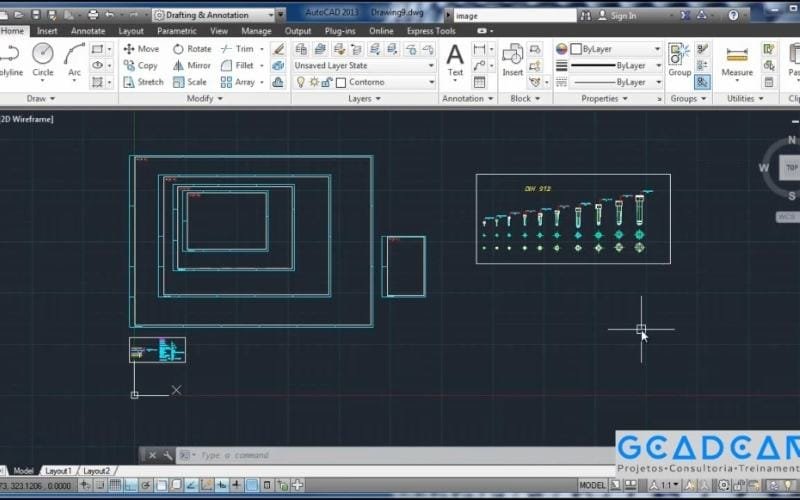Activate the Mirror tool
This screenshot has height=500, width=800.
pyautogui.click(x=192, y=65)
